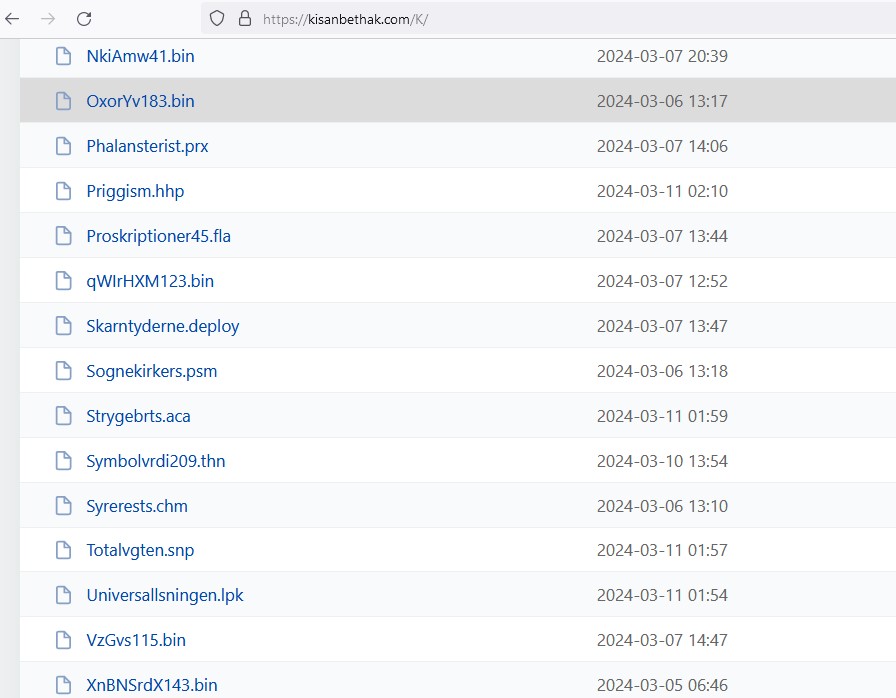
Task: Click the file icon next to Phalansterist.prx
Action: point(63,146)
